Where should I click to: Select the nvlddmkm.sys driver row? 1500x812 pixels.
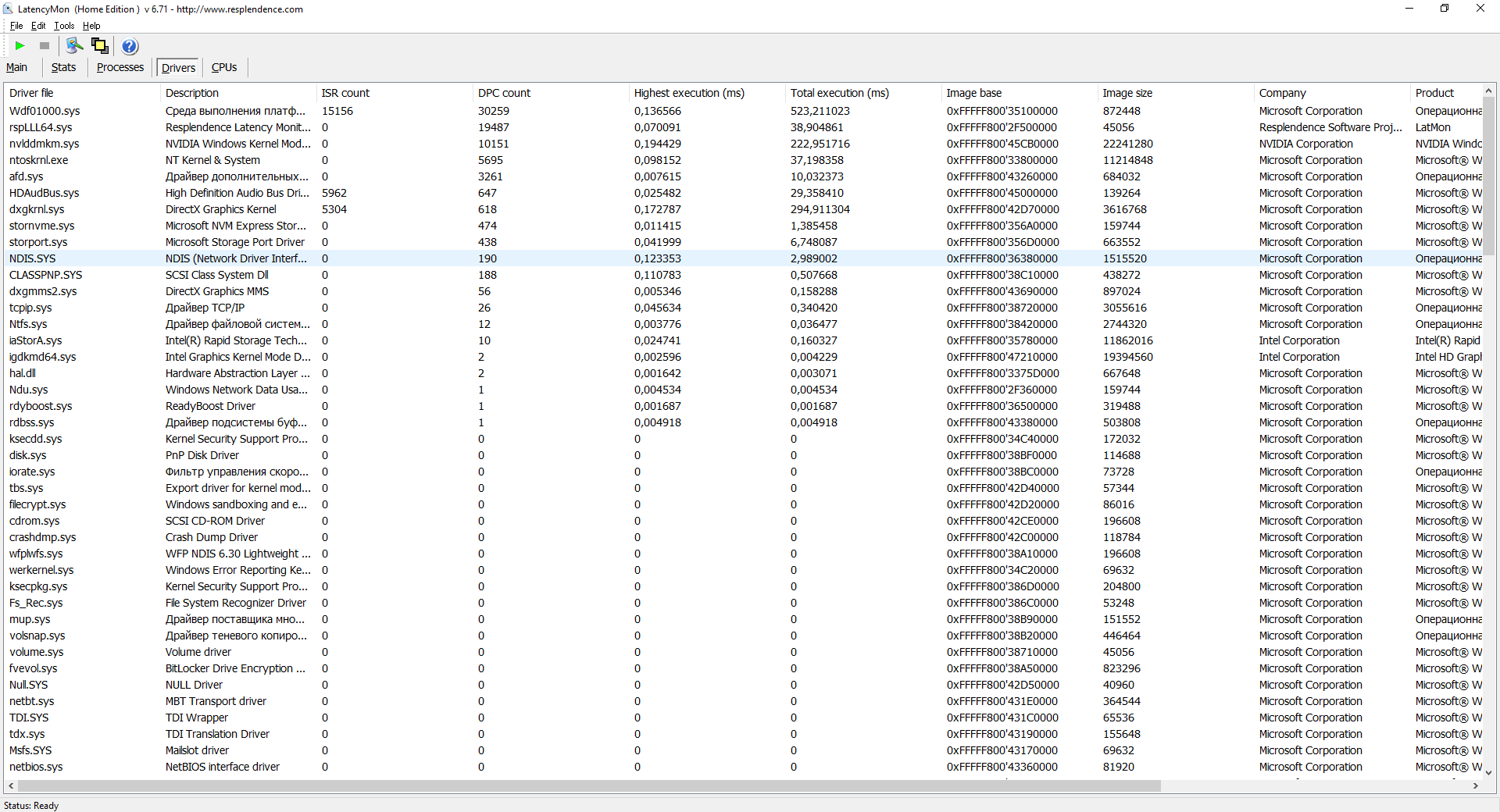(45, 144)
